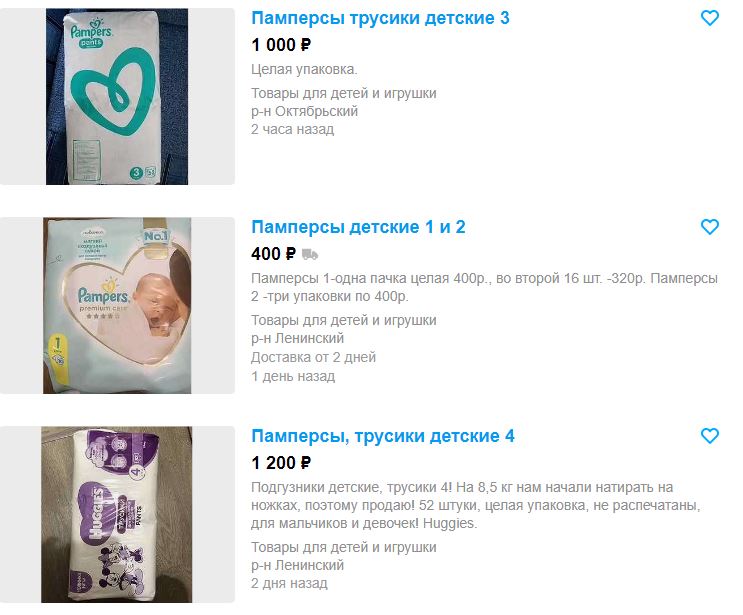Click the Целая упаковка description text

(x=304, y=69)
